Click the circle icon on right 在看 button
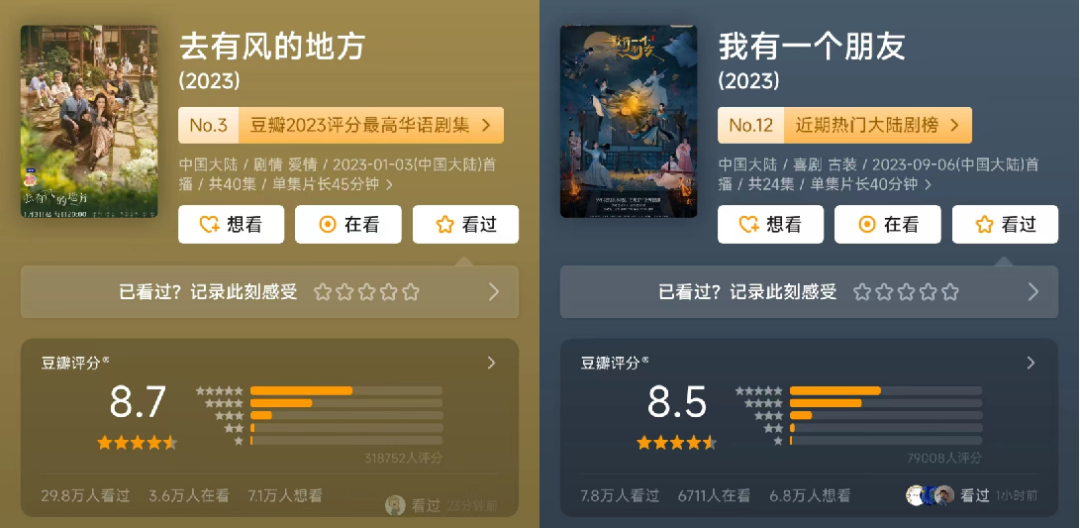 tap(867, 224)
